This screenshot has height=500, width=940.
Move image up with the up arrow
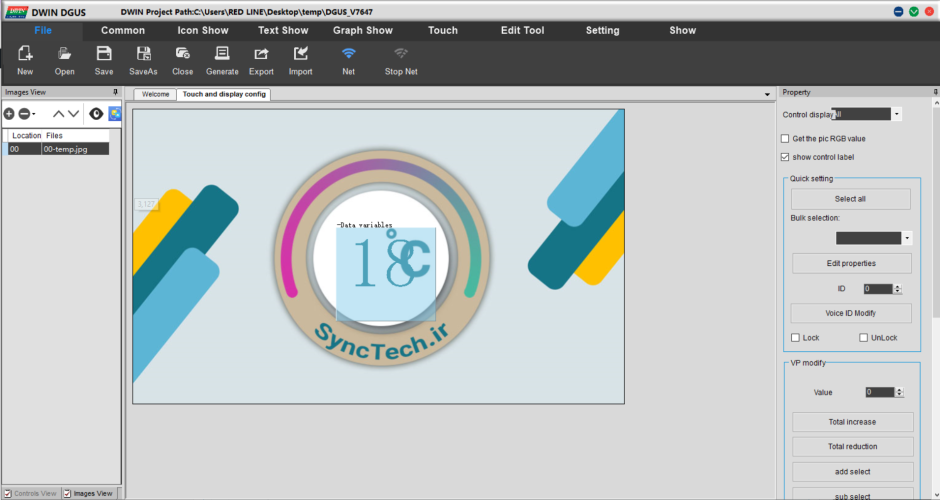58,114
